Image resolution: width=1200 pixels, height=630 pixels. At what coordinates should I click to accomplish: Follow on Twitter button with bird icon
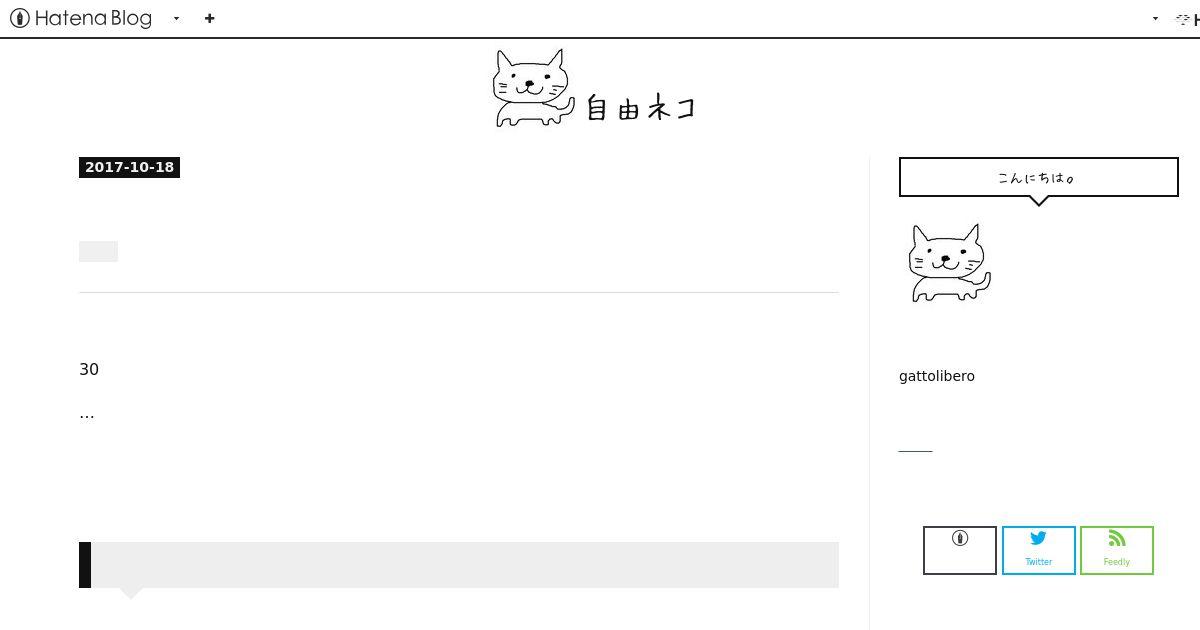pos(1038,550)
